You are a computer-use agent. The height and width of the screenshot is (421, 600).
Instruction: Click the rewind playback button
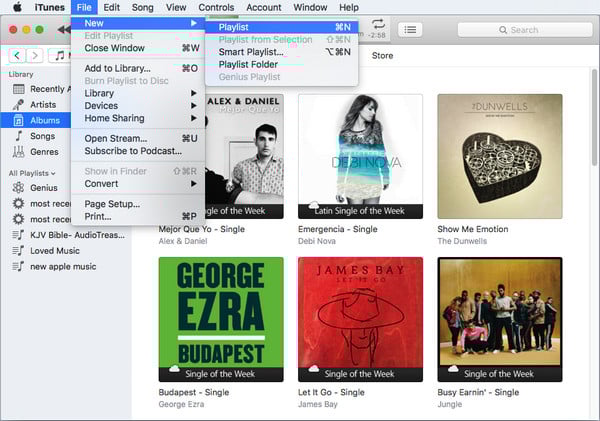click(64, 29)
